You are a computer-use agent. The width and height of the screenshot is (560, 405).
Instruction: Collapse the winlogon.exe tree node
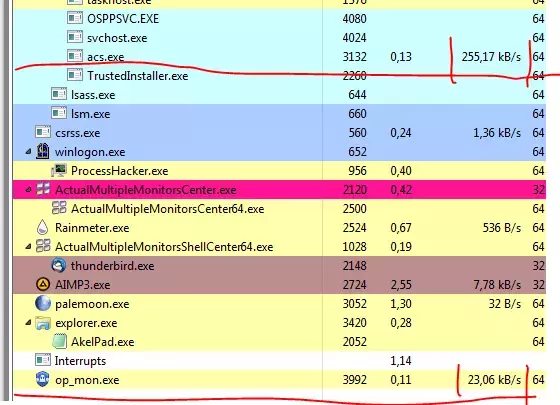click(28, 152)
